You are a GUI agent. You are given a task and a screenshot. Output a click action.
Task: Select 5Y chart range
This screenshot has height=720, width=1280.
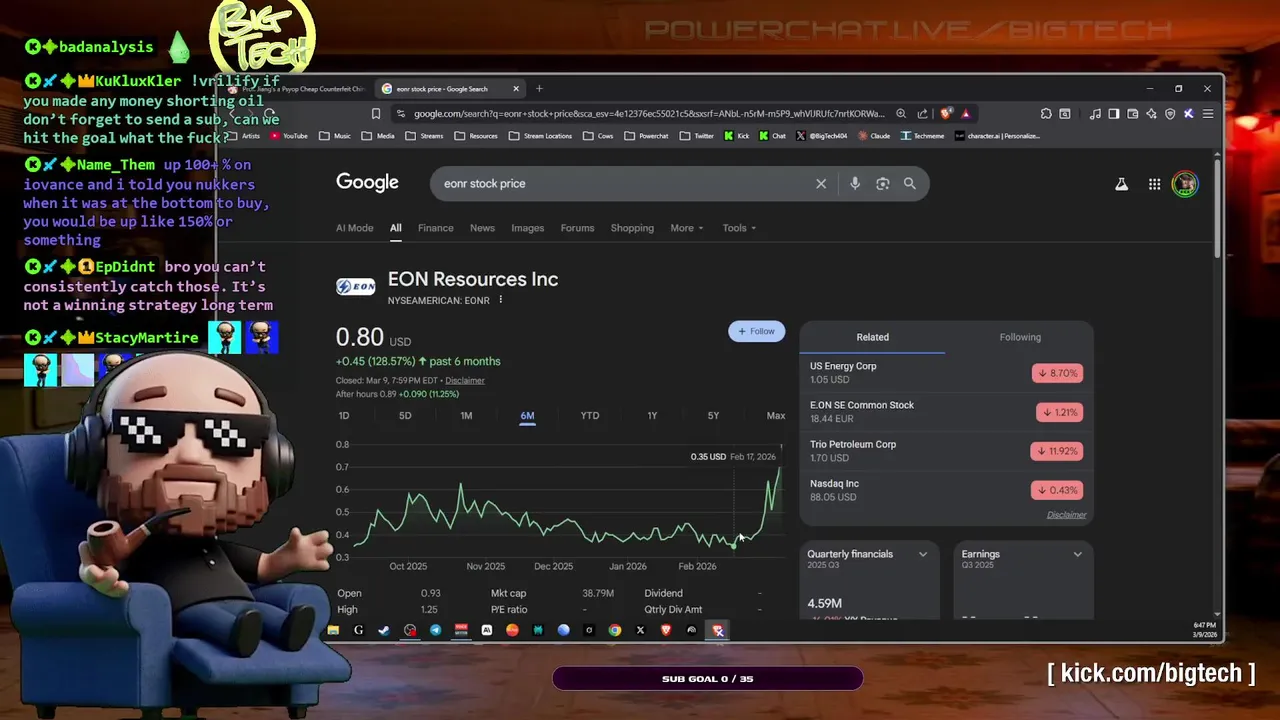(x=713, y=416)
